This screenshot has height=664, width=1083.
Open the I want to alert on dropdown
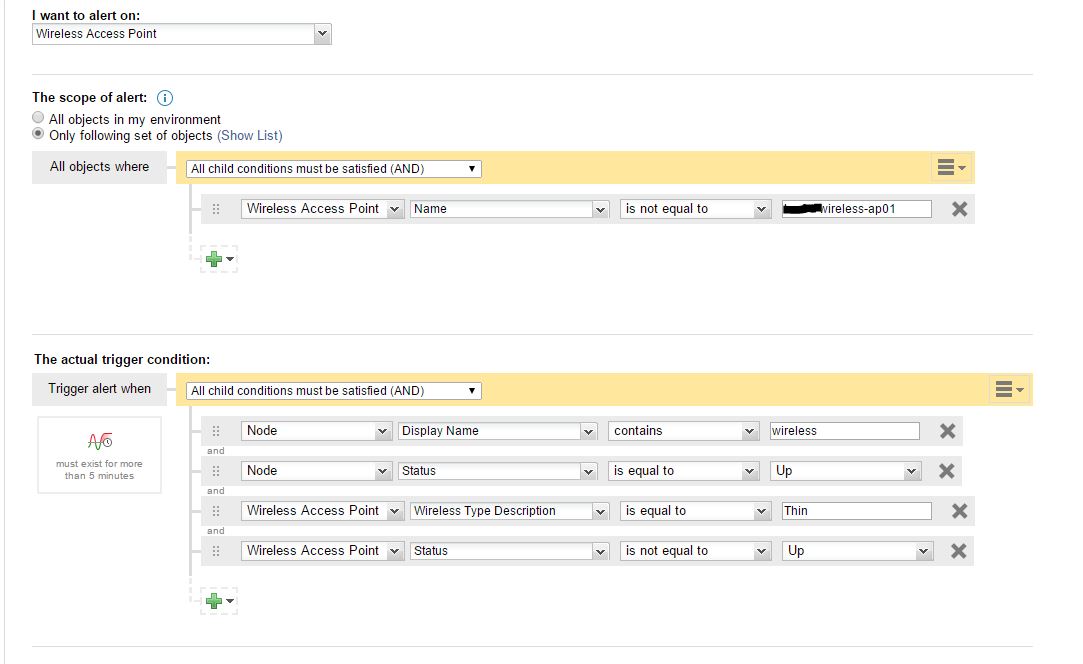(x=182, y=34)
